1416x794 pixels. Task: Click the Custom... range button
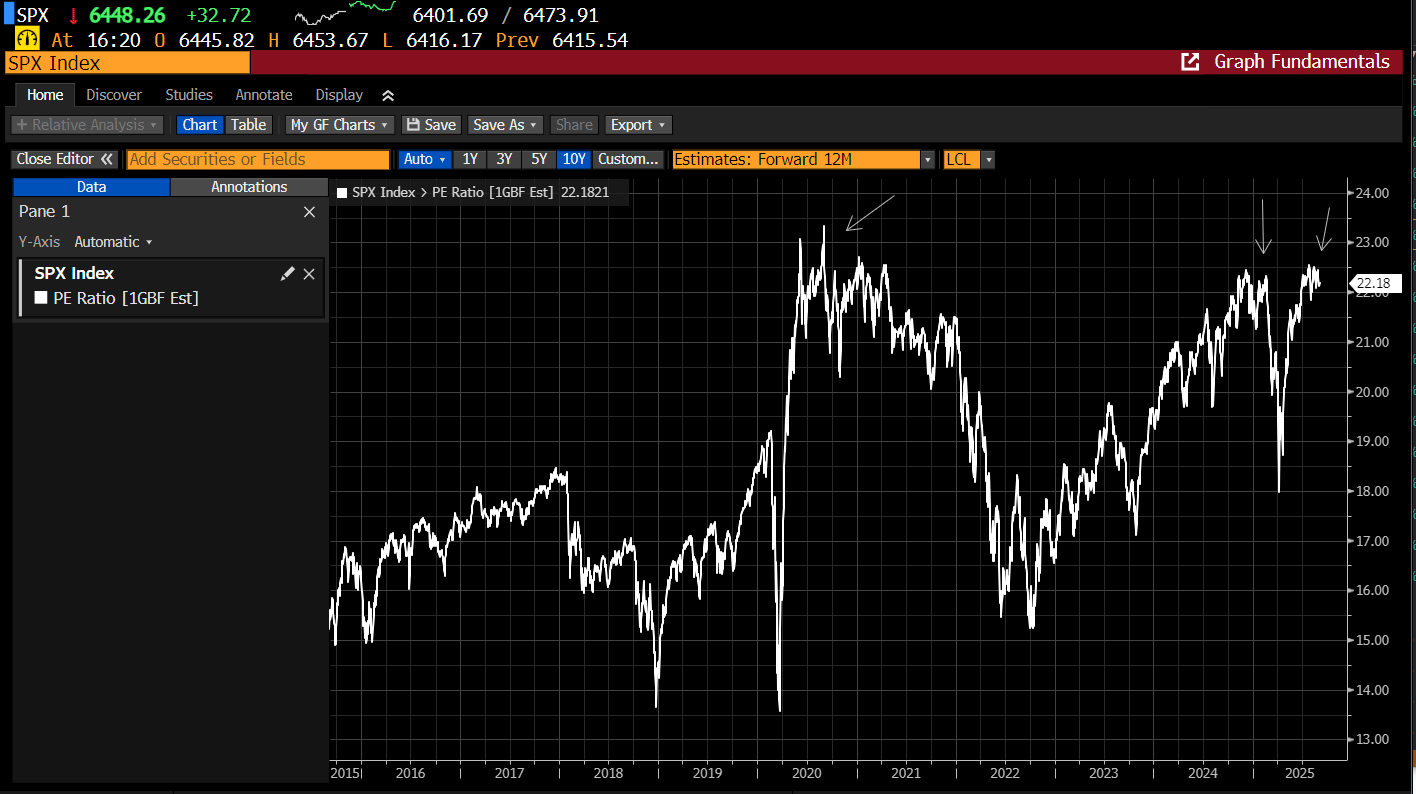point(628,159)
